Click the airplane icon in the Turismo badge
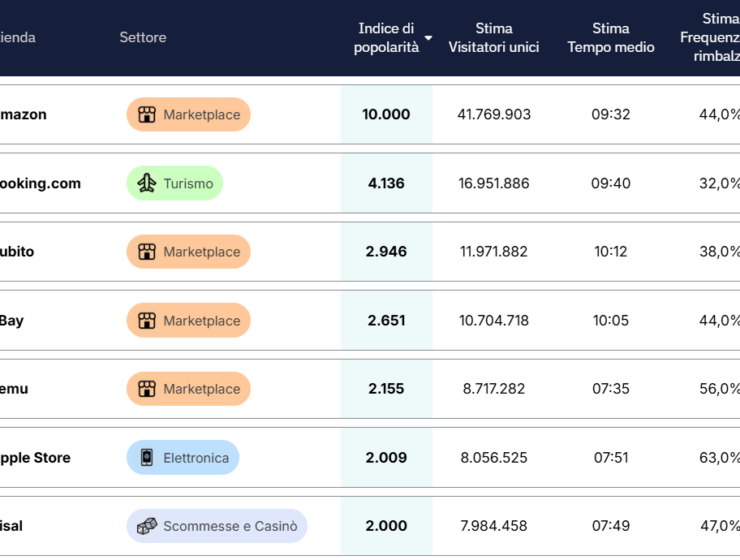The height and width of the screenshot is (560, 740). pos(147,183)
